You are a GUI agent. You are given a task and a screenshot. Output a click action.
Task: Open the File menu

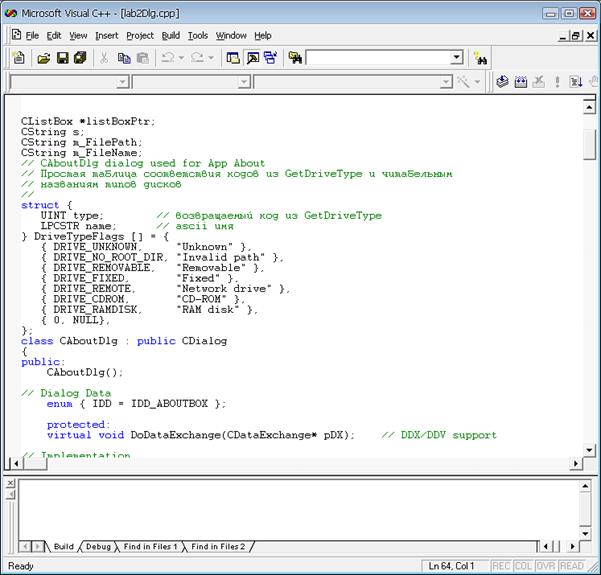click(32, 36)
